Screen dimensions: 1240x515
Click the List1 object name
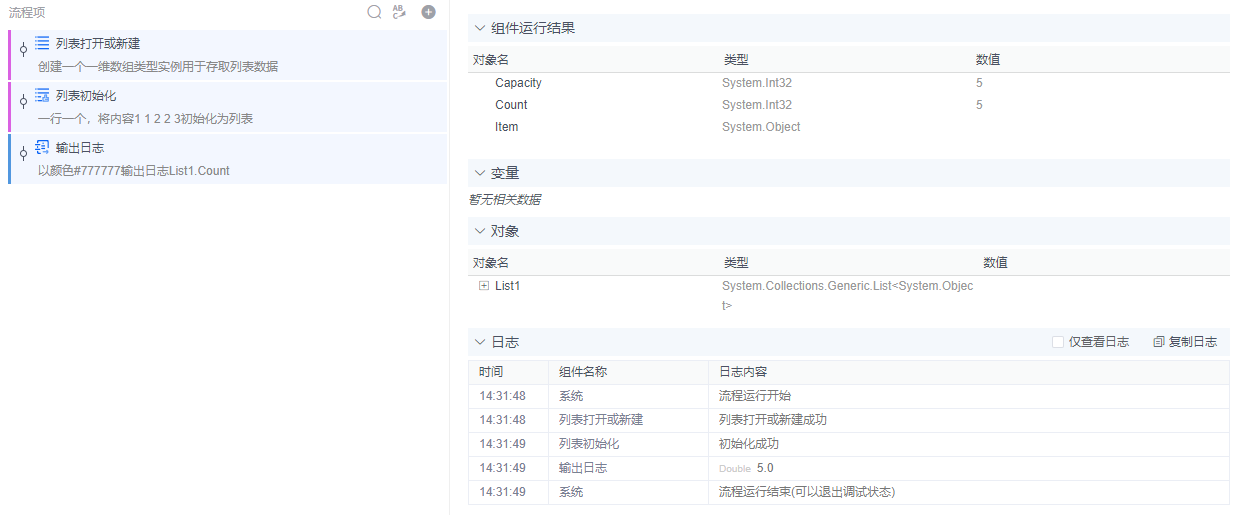(508, 286)
